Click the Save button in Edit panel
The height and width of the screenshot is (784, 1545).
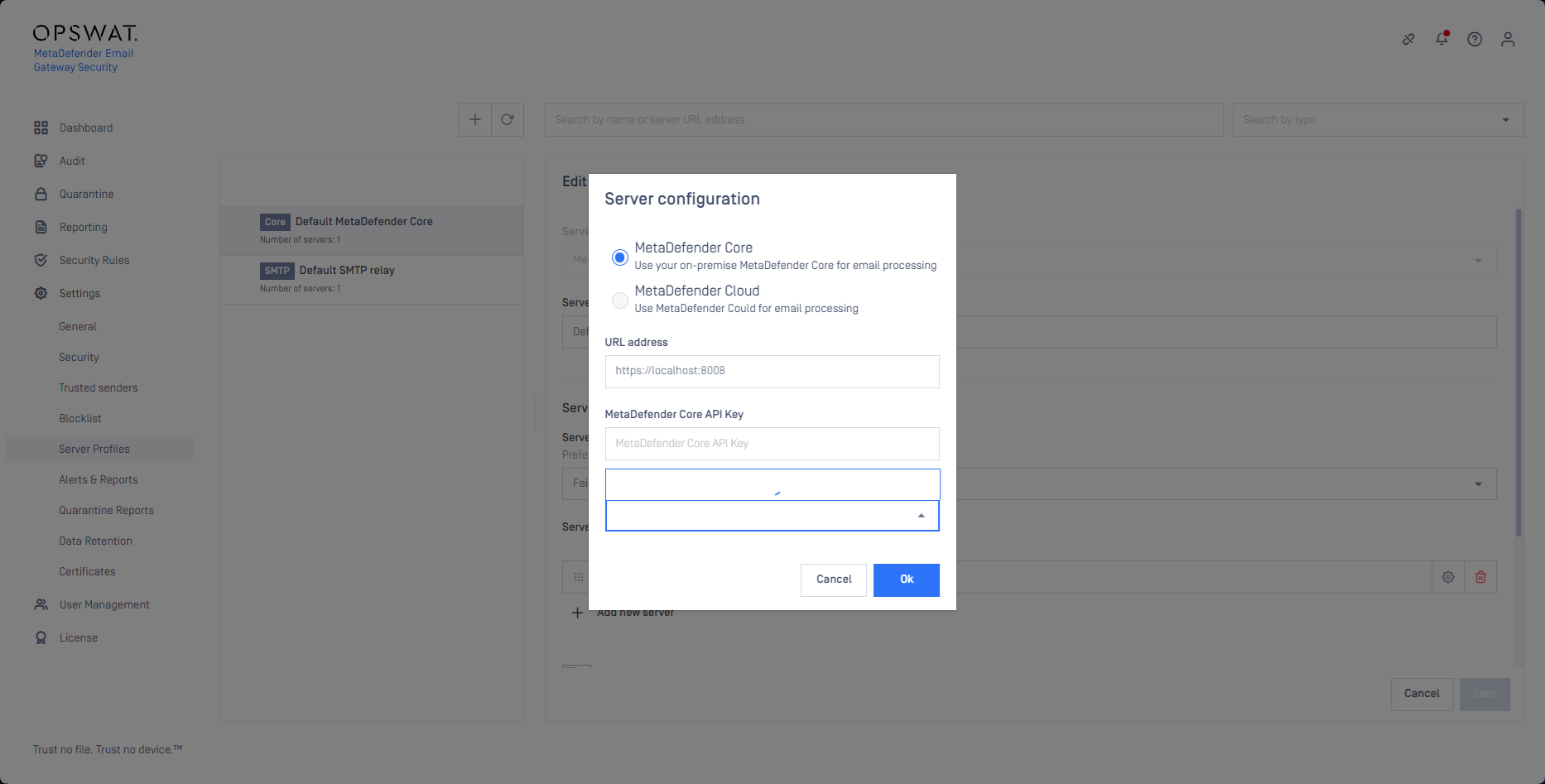click(x=1485, y=694)
